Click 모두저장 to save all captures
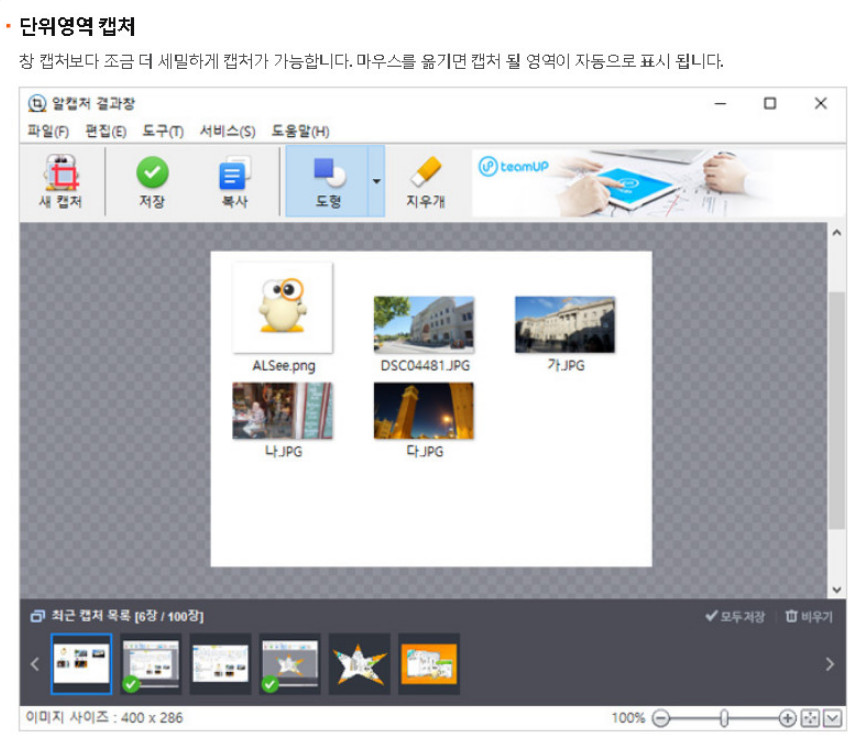 point(735,616)
